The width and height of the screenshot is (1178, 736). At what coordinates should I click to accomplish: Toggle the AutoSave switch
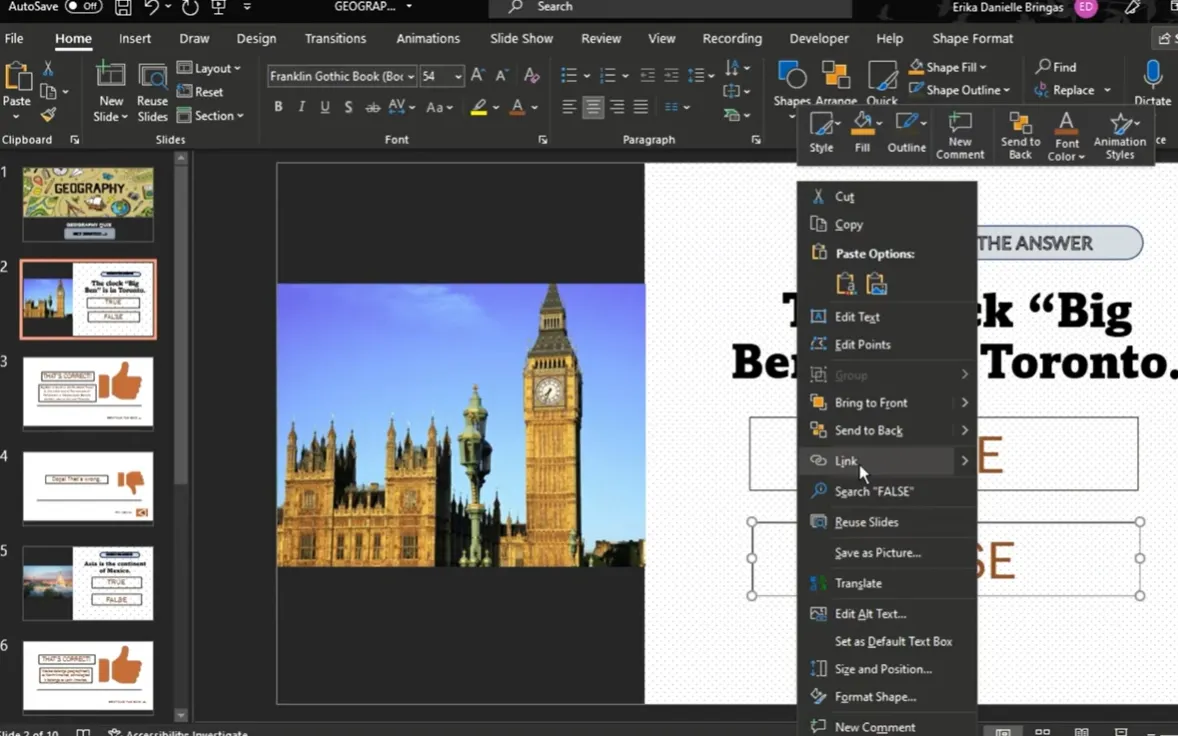point(83,7)
